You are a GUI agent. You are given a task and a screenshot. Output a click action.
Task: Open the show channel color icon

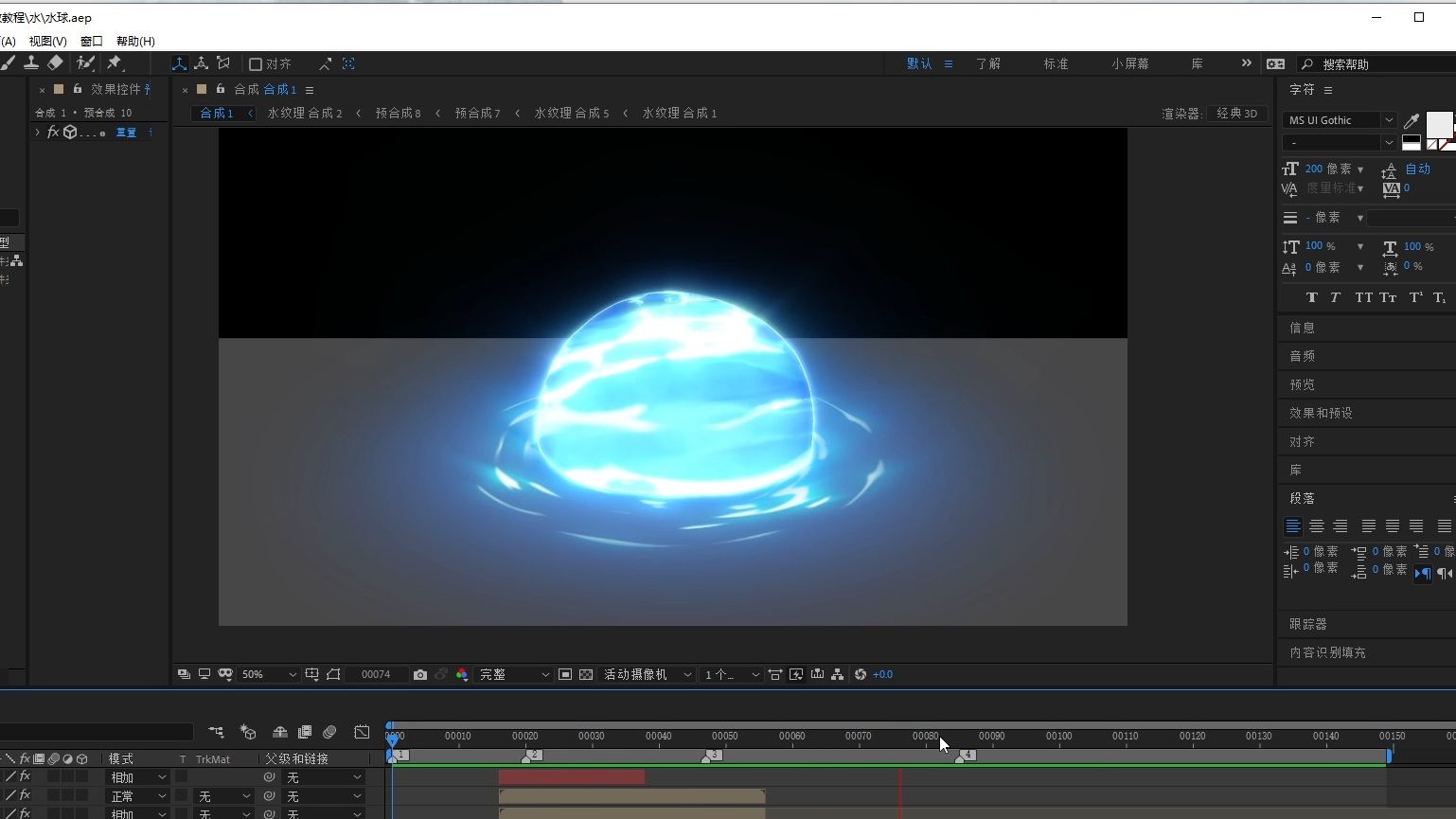(462, 674)
